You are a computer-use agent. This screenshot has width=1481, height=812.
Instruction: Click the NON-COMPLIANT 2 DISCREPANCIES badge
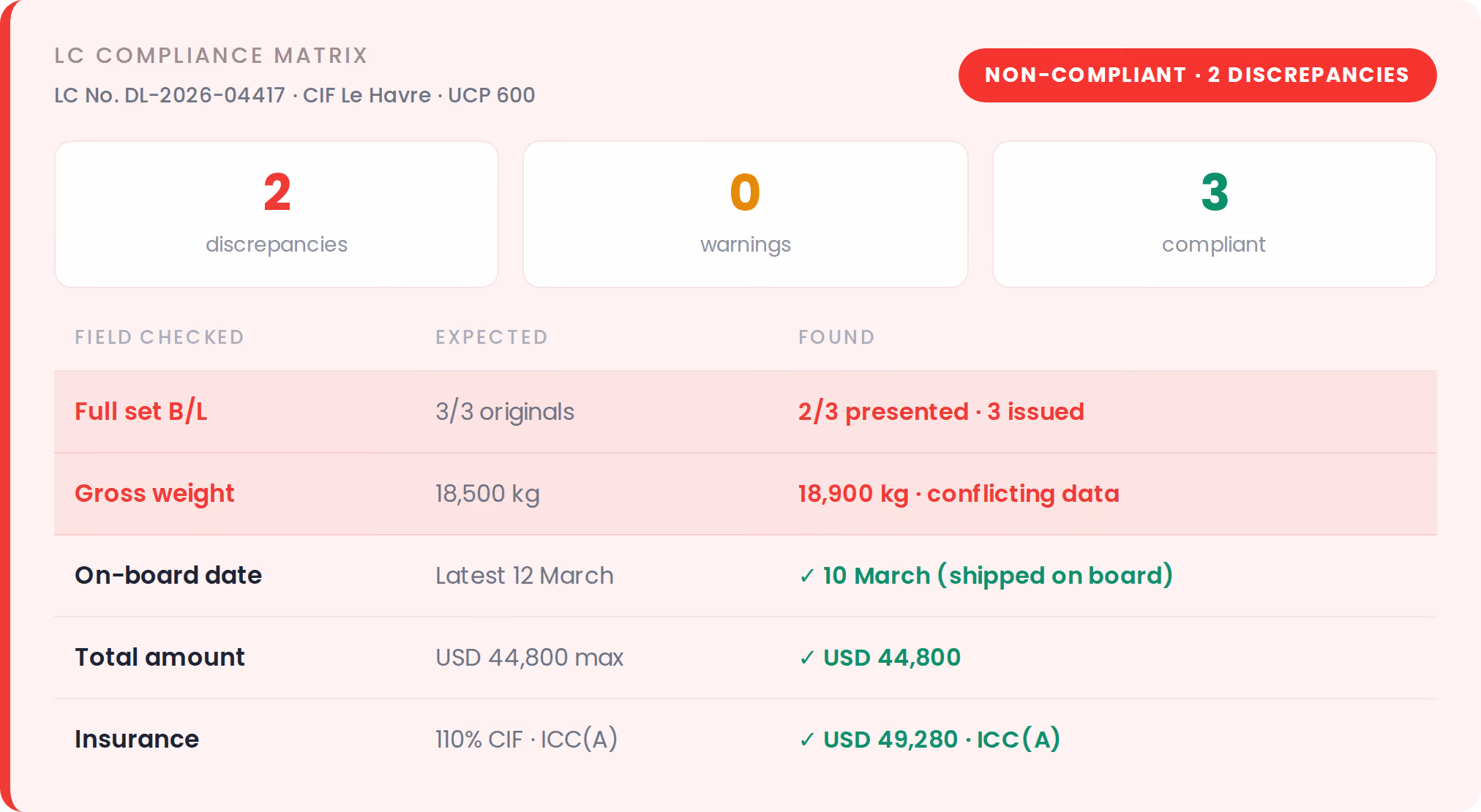click(1197, 75)
